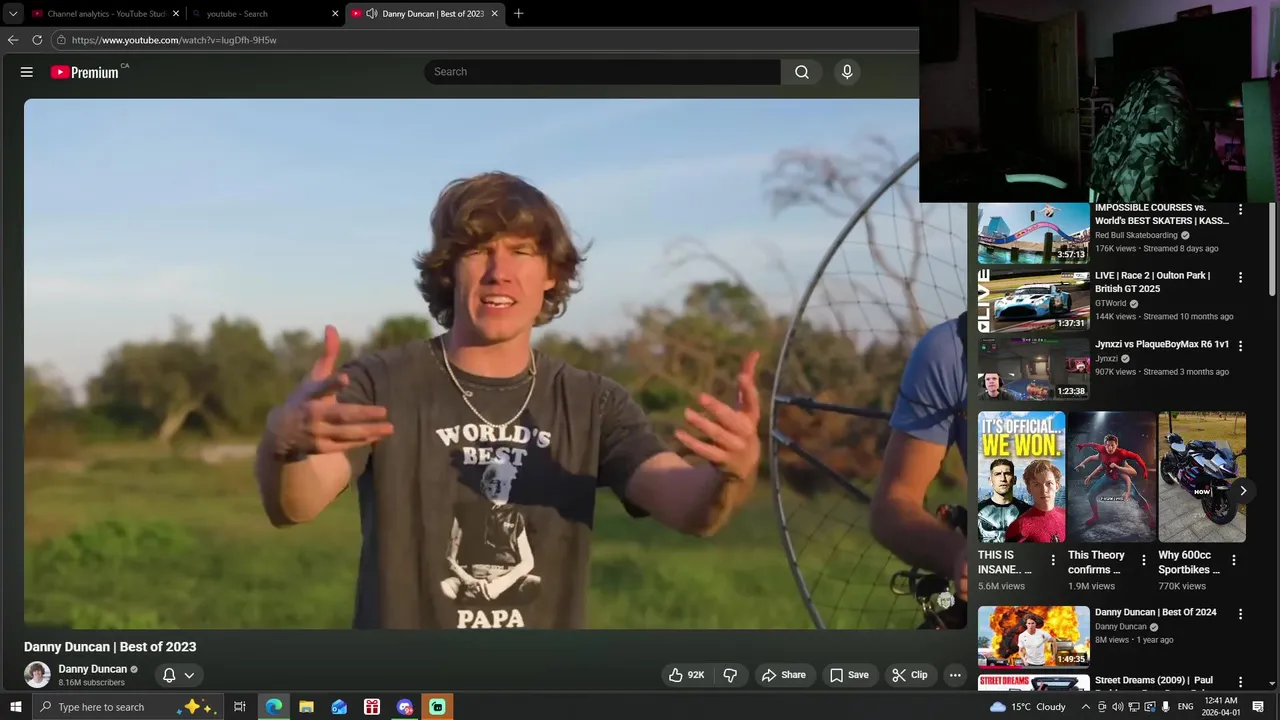Open options for This Theory confirms short
Screen dimensions: 1280x720
(x=1143, y=560)
